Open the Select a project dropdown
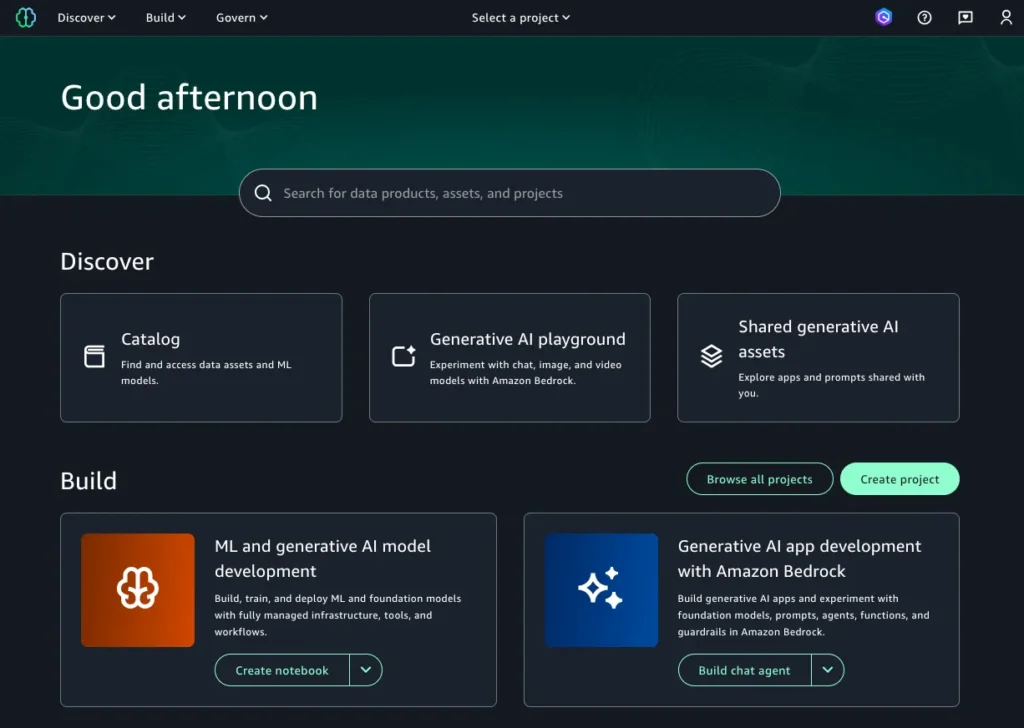The width and height of the screenshot is (1024, 728). coord(520,18)
